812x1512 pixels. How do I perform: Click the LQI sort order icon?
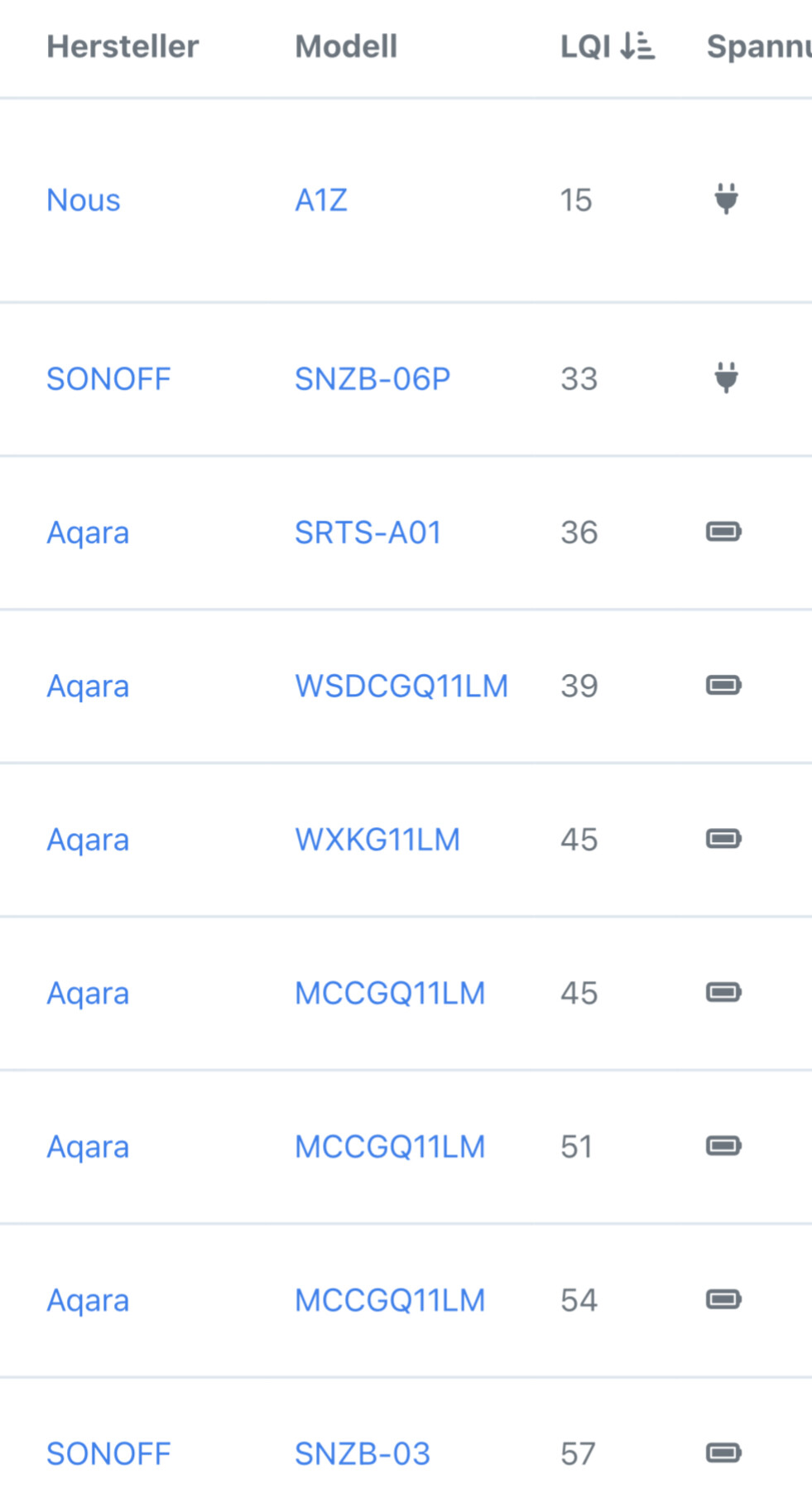coord(637,46)
